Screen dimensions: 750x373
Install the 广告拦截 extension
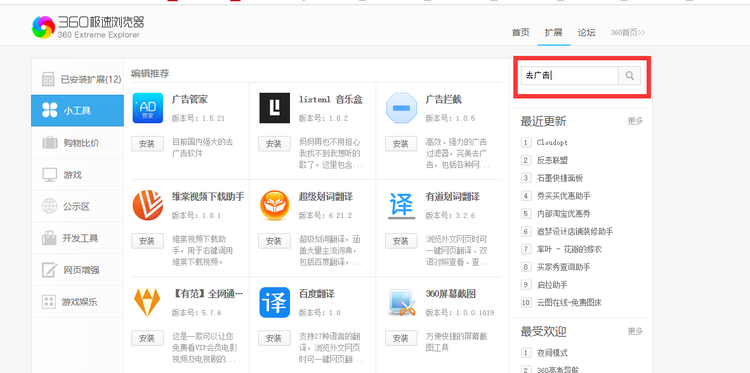pyautogui.click(x=401, y=144)
